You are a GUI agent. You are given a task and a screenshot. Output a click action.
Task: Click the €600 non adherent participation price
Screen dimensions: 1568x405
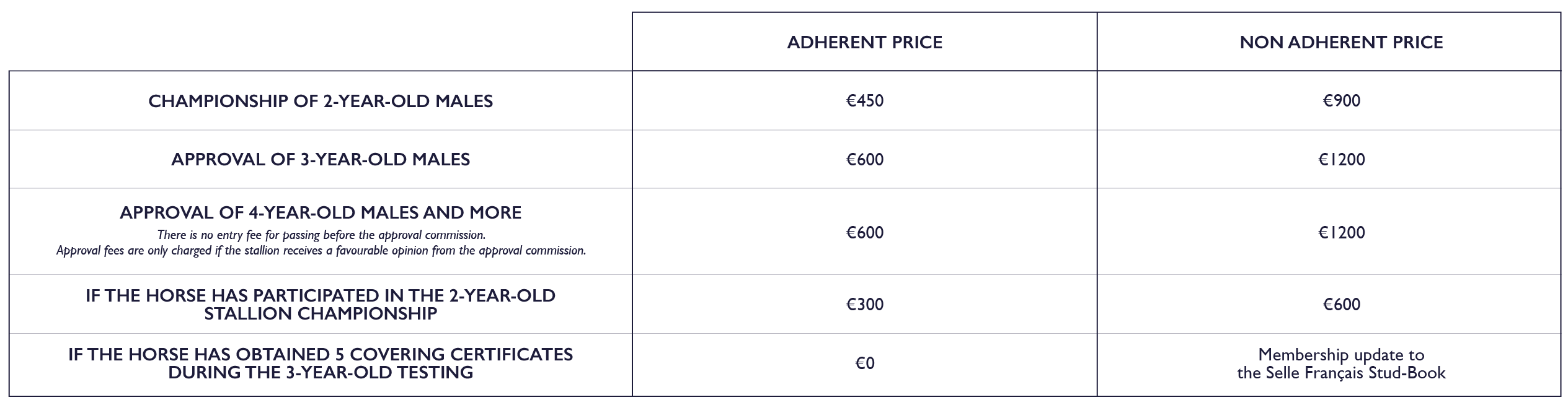(x=1341, y=304)
